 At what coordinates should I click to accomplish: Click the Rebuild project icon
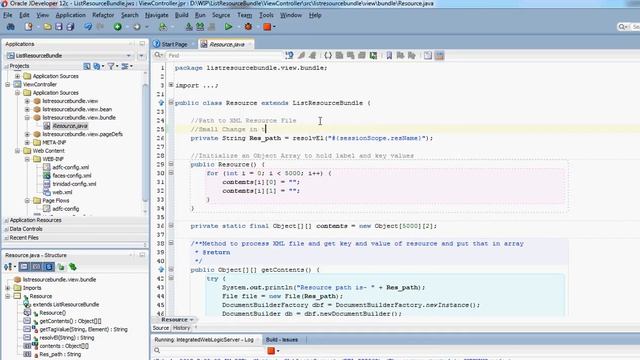pos(200,27)
